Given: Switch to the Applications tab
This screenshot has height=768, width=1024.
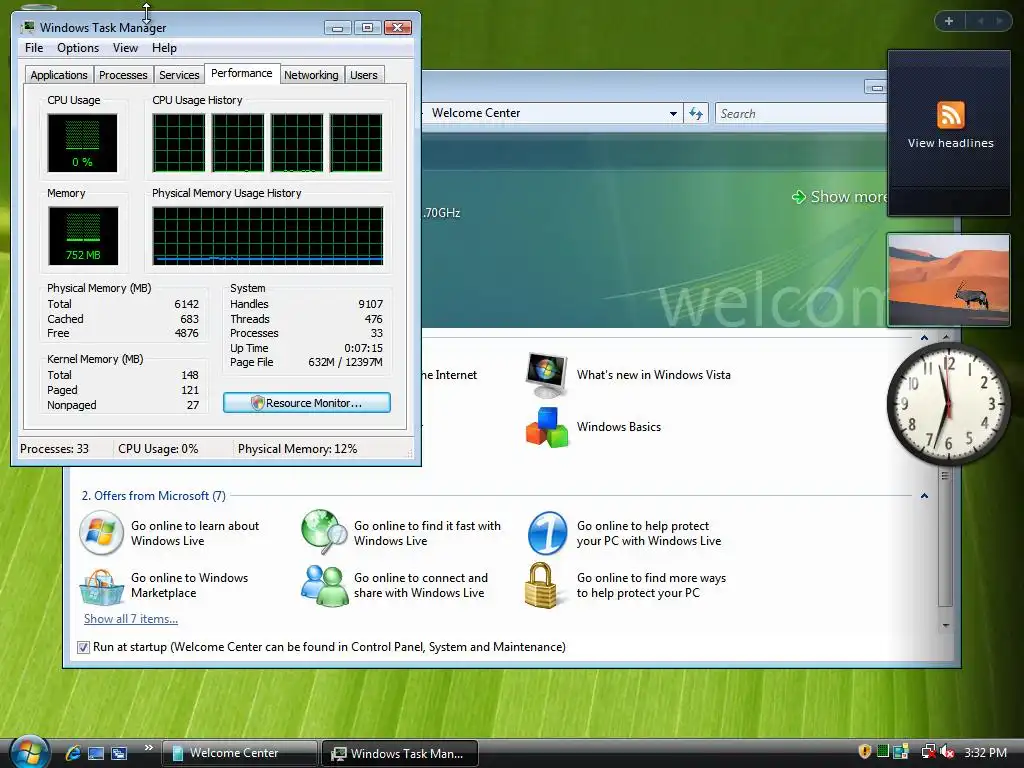Looking at the screenshot, I should click(59, 75).
